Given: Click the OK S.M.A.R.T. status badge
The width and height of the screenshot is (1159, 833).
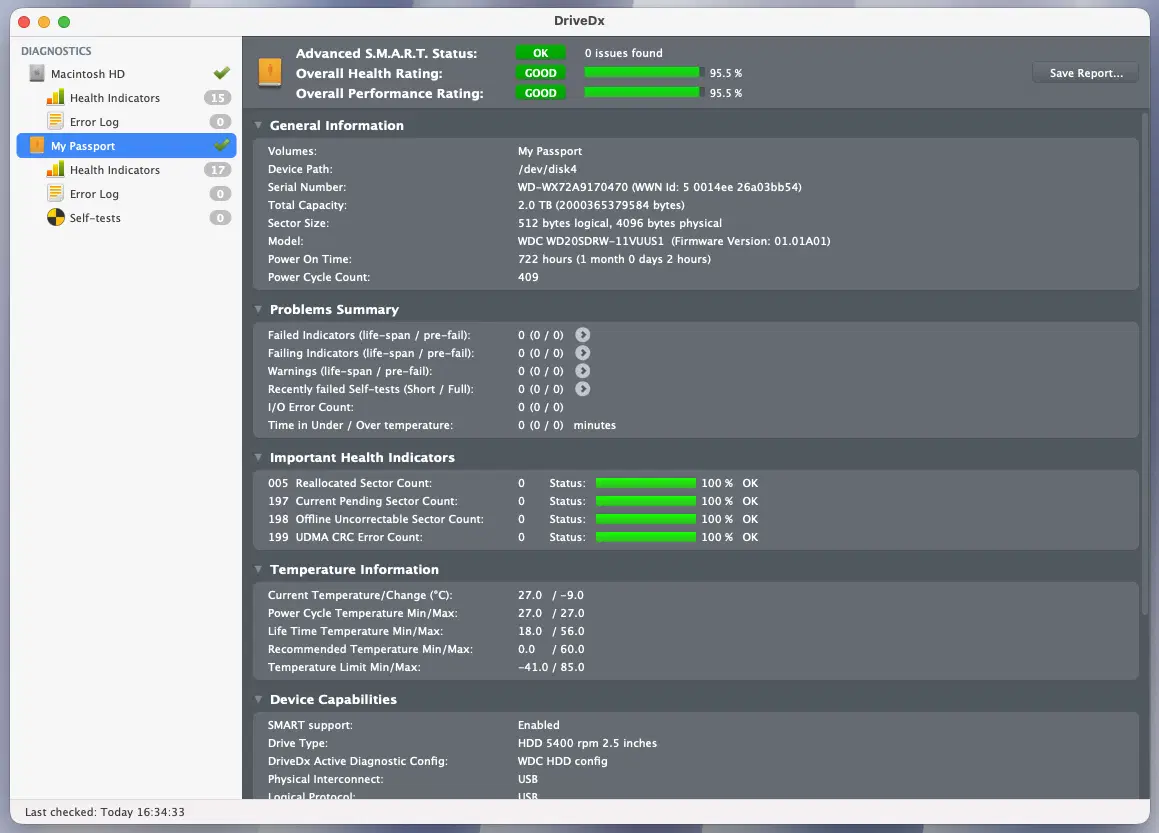Looking at the screenshot, I should (x=540, y=52).
